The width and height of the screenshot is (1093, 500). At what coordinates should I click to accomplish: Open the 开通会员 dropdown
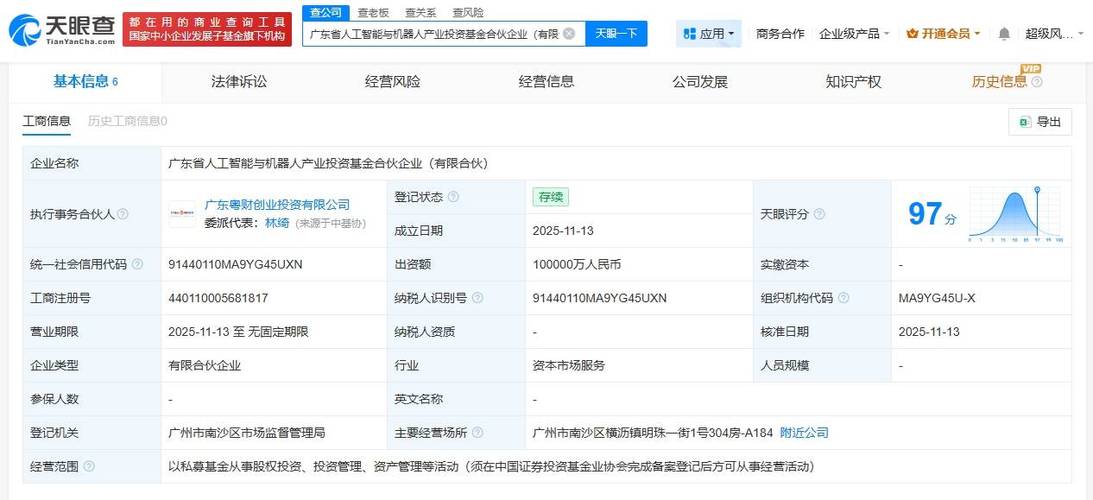coord(942,33)
